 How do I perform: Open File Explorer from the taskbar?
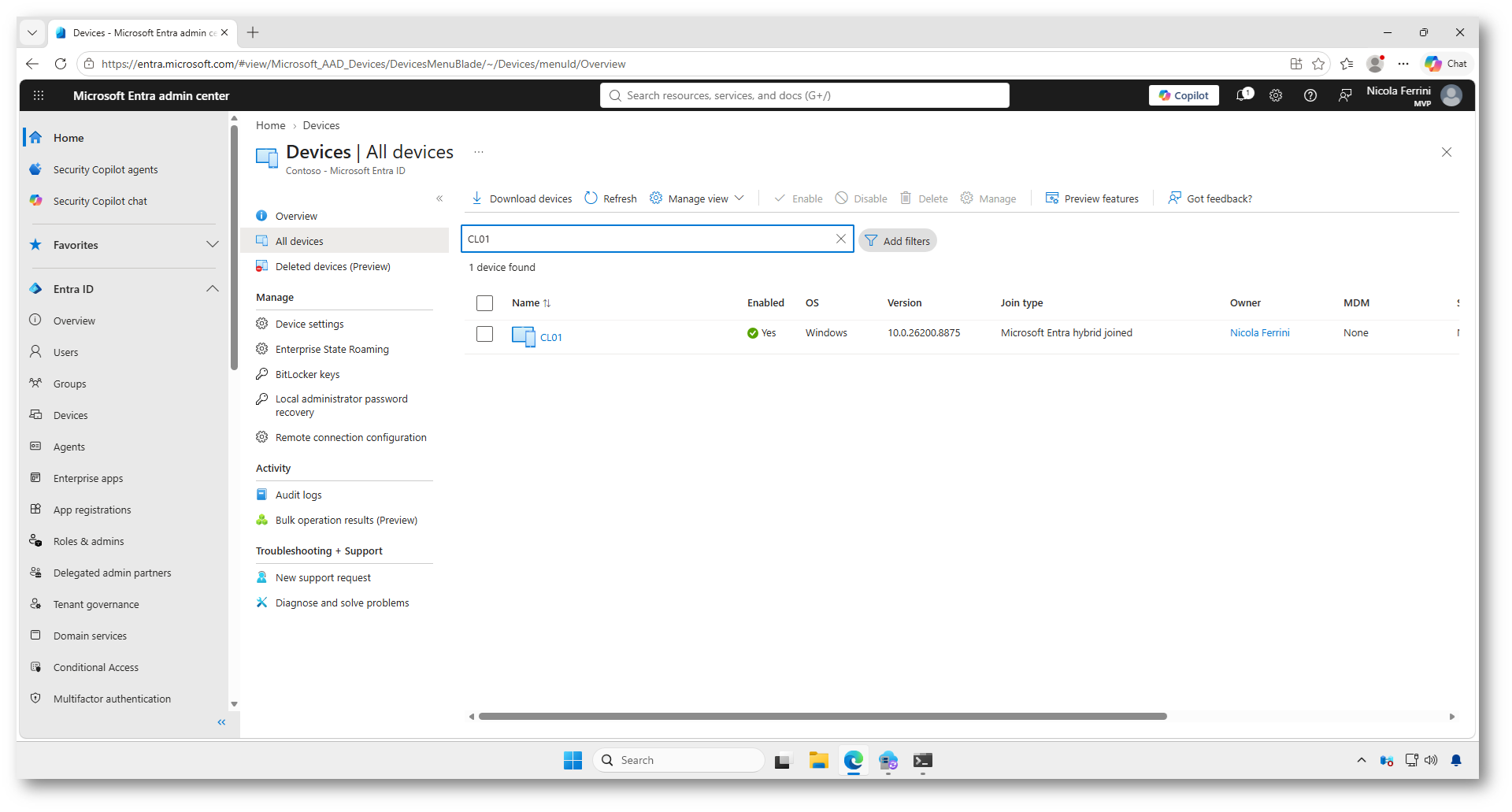[819, 760]
